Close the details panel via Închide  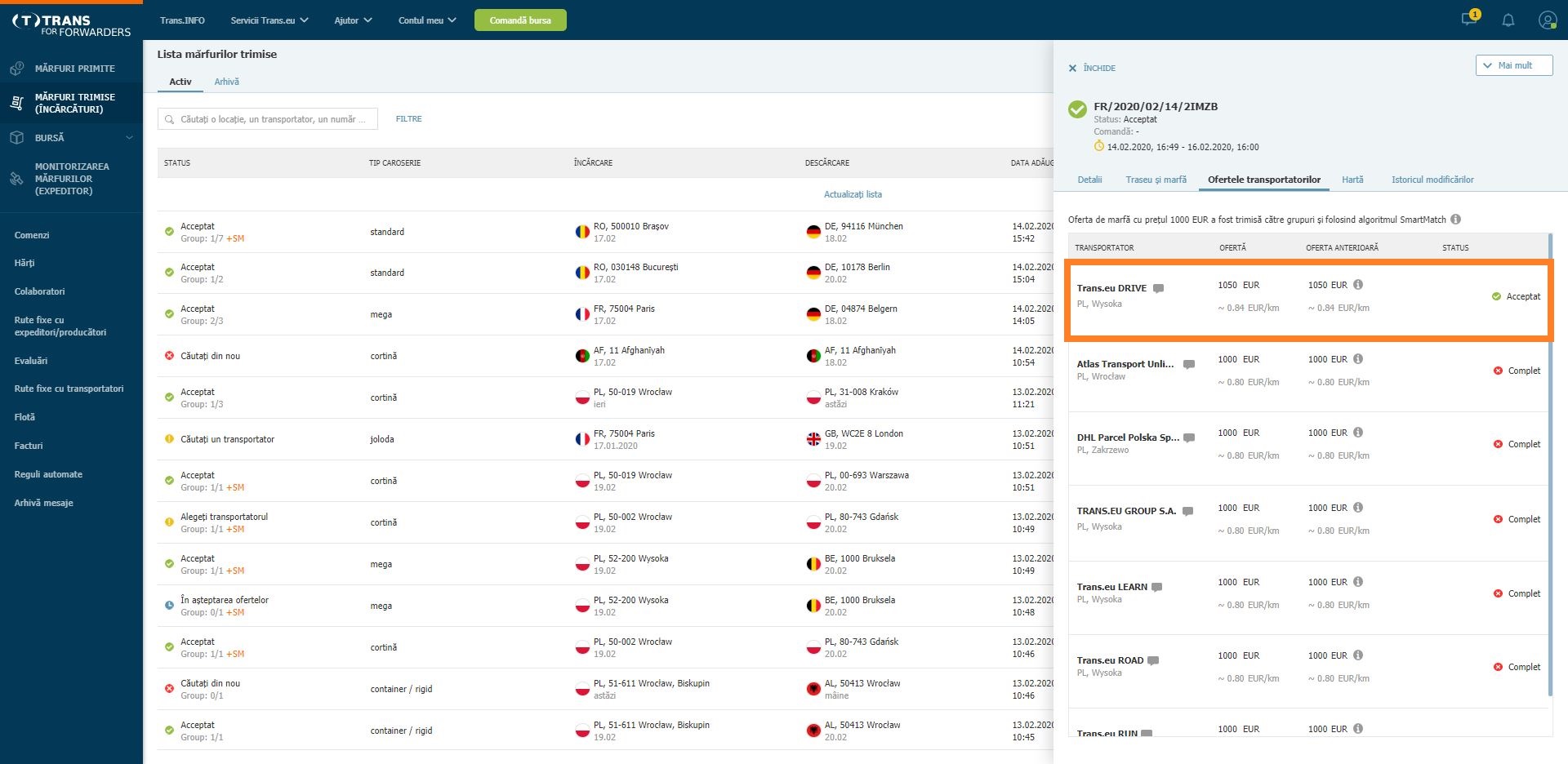[1092, 68]
